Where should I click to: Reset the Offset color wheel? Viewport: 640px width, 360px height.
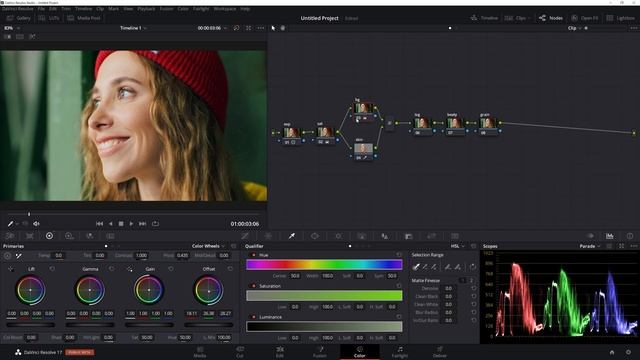coord(230,269)
